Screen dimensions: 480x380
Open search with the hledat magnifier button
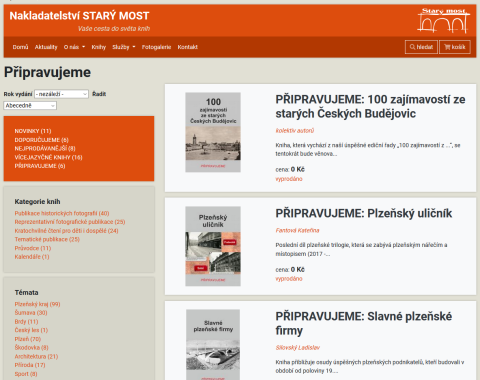(421, 47)
